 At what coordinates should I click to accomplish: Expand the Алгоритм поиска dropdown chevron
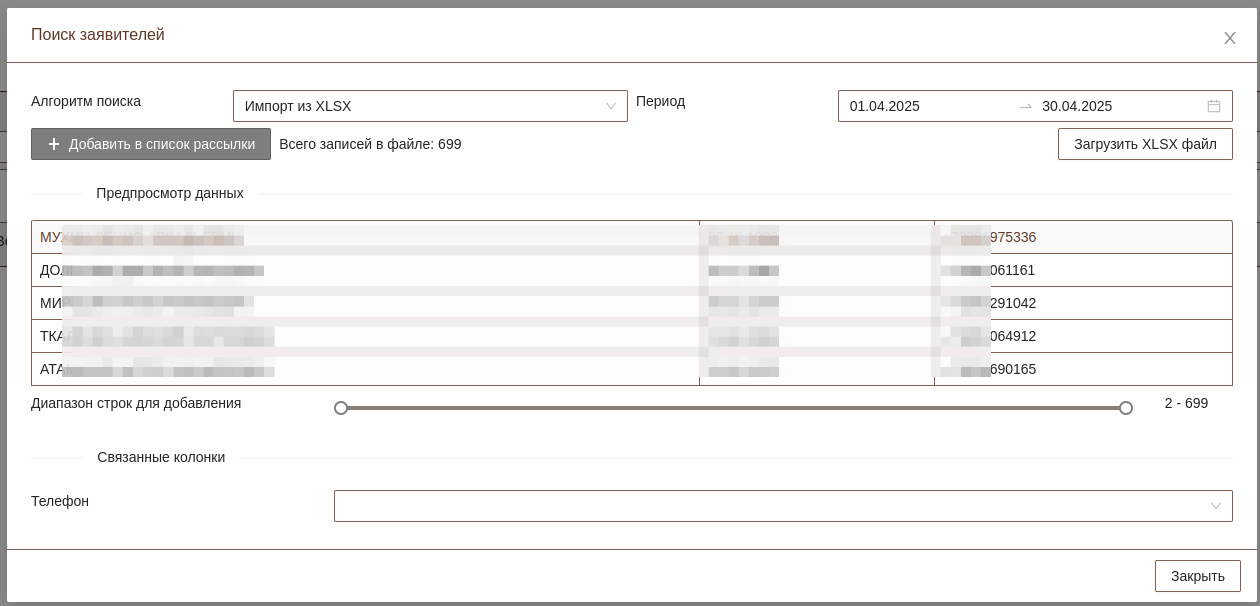coord(611,106)
